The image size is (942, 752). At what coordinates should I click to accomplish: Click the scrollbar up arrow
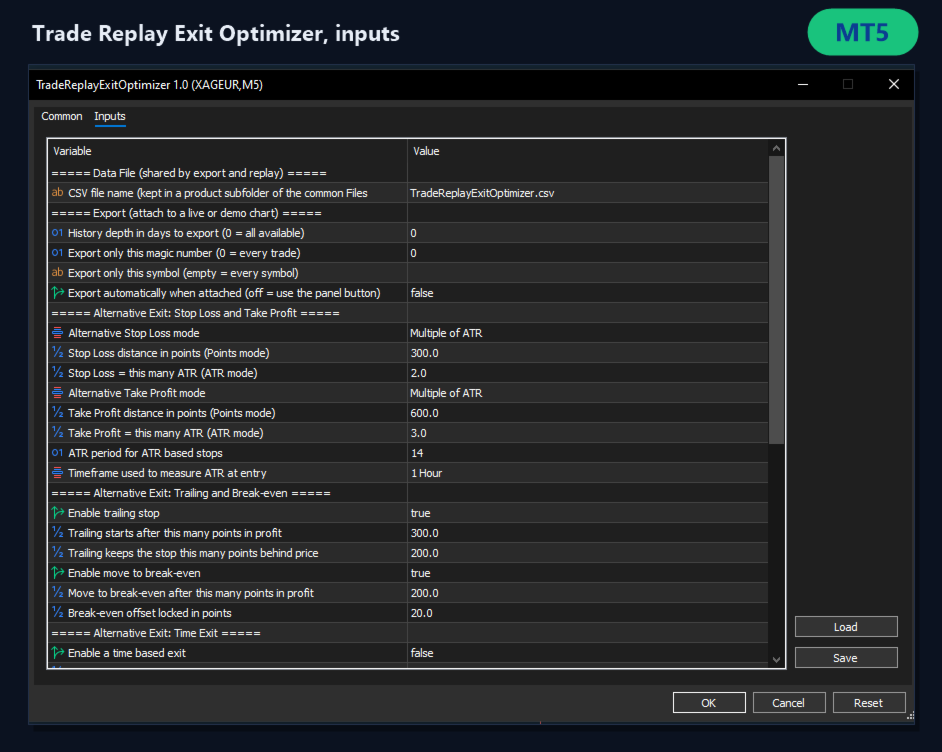[x=776, y=148]
